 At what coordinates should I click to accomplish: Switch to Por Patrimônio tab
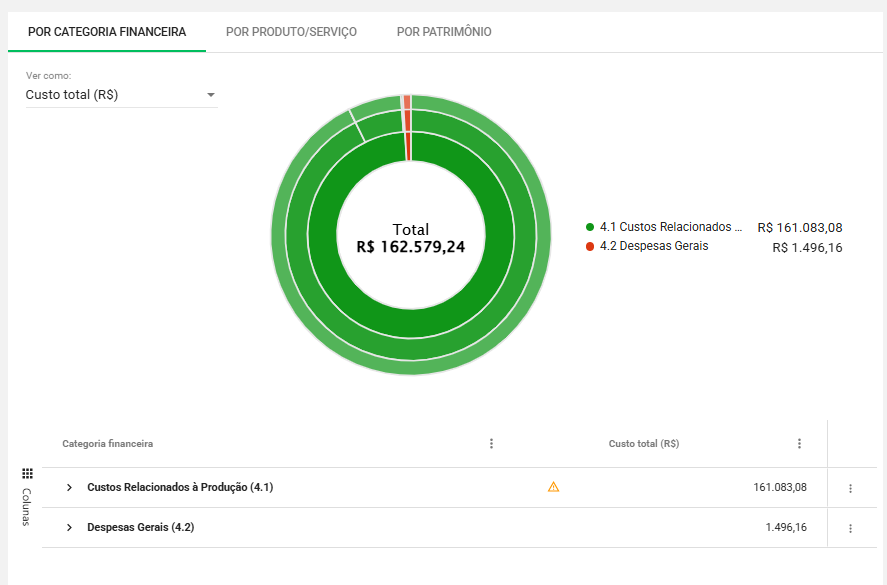[444, 32]
